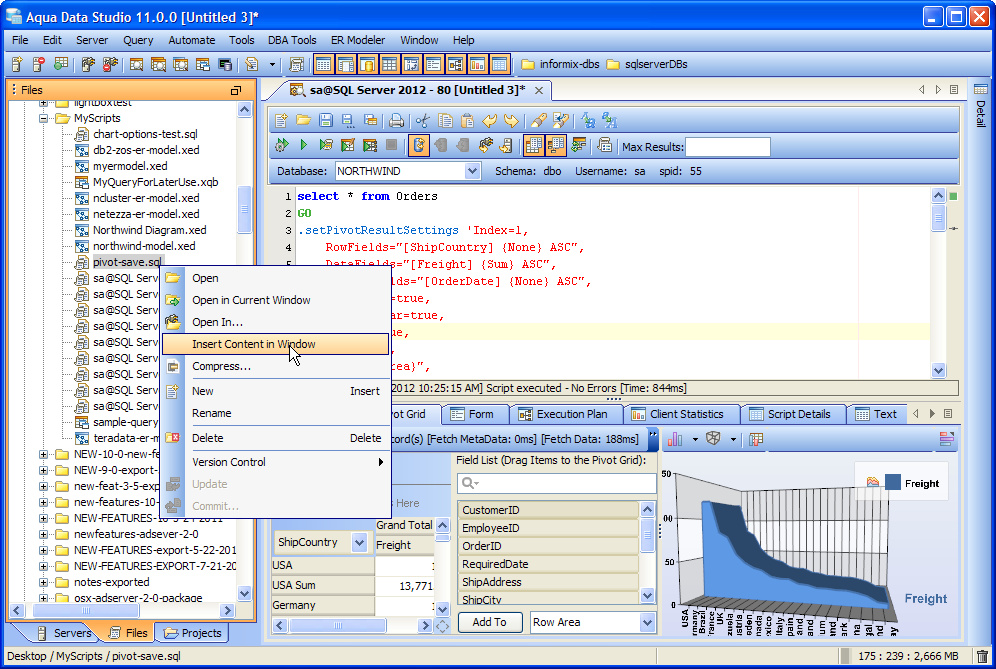Click the 3D cube icon in chart toolbar

[714, 439]
